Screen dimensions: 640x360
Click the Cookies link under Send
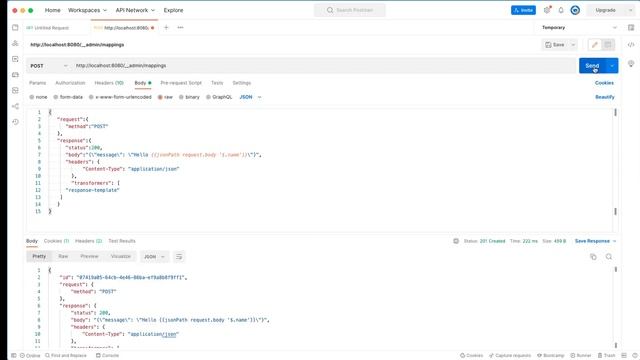[x=604, y=83]
